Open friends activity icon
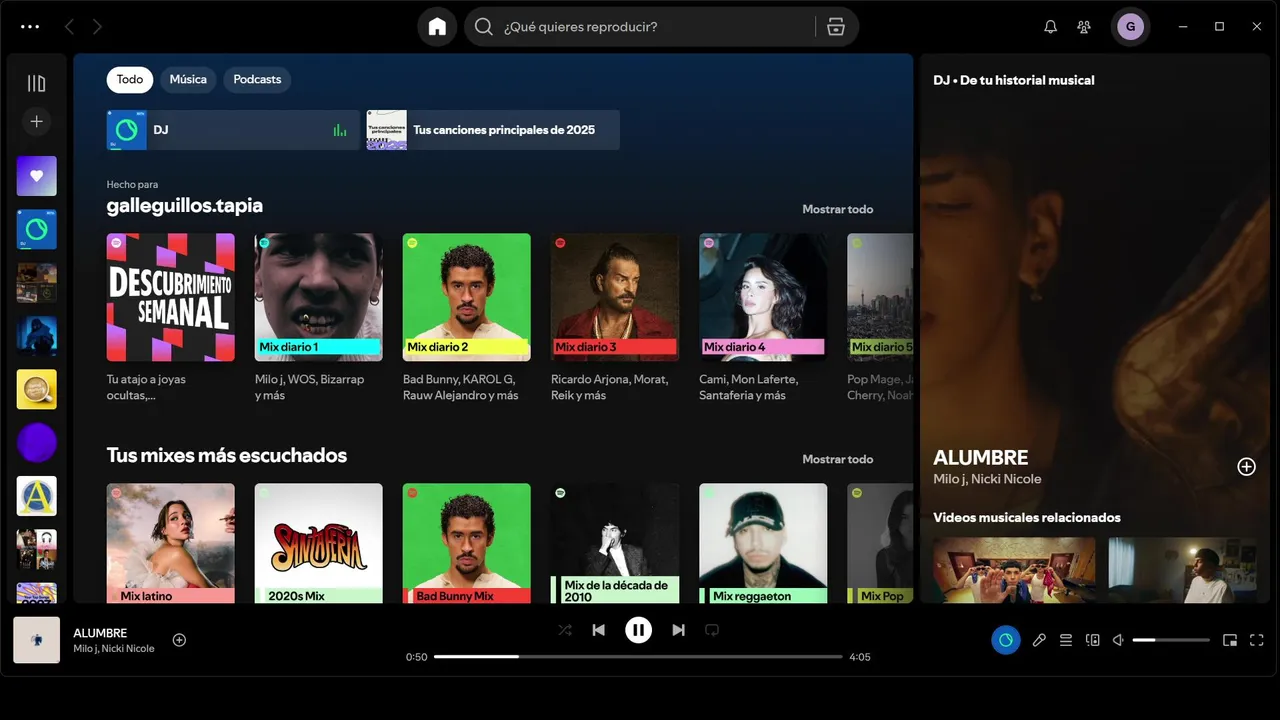 [1084, 27]
